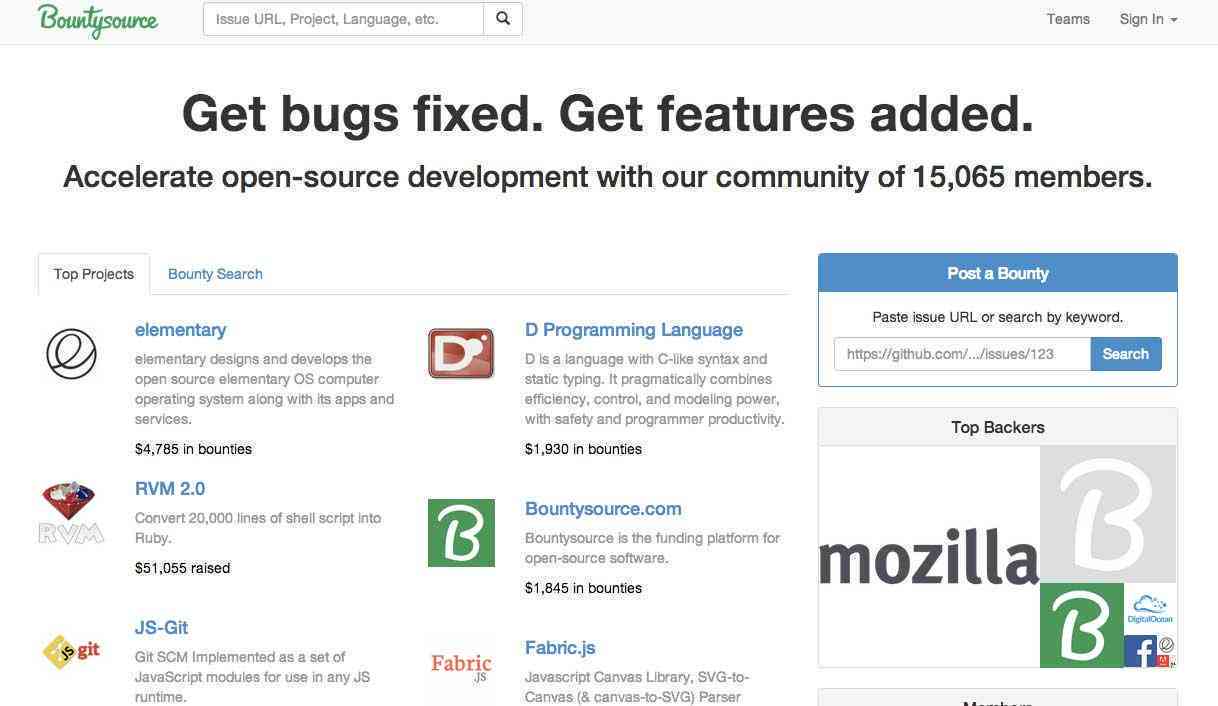1218x706 pixels.
Task: Select the D Programming Language logo
Action: (x=461, y=354)
